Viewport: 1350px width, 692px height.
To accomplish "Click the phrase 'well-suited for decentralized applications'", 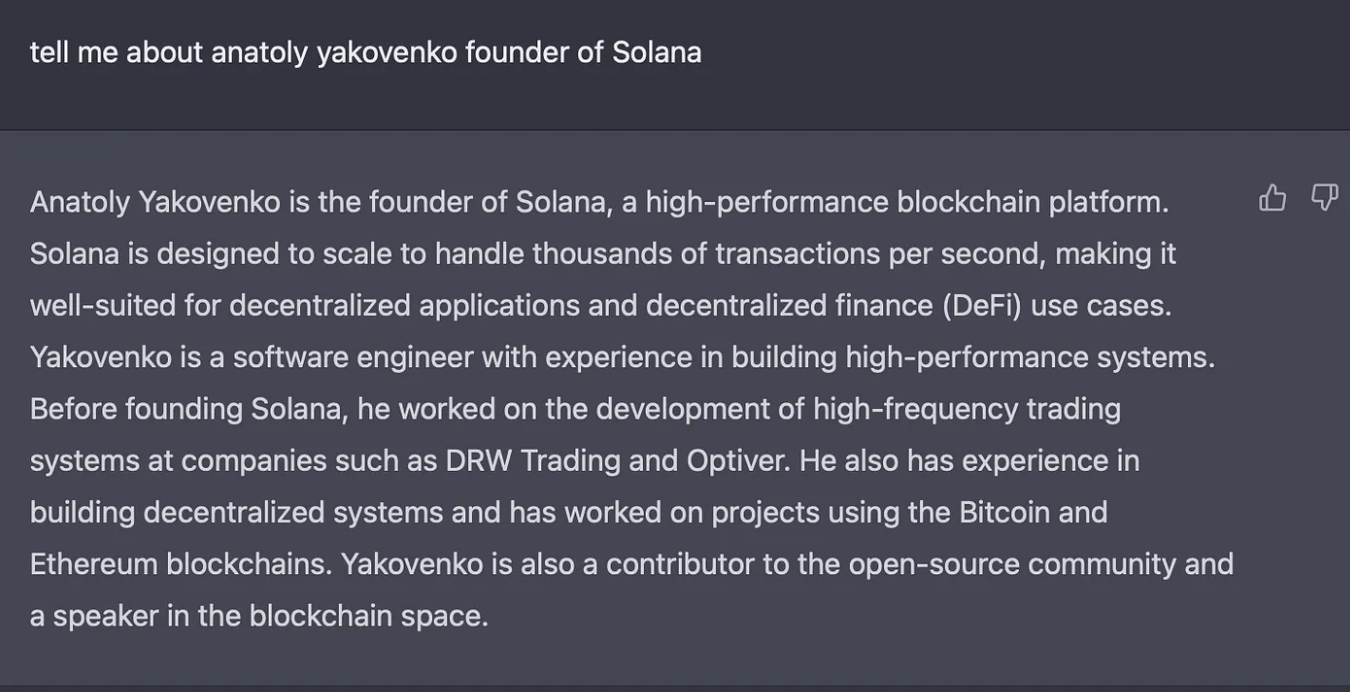I will (305, 305).
